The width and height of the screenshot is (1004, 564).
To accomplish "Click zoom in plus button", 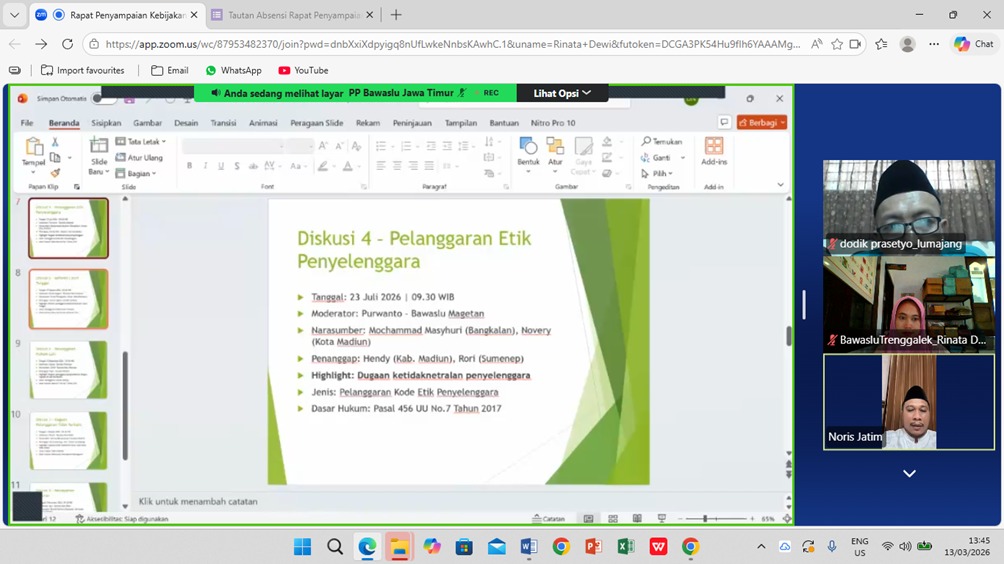I will [752, 519].
